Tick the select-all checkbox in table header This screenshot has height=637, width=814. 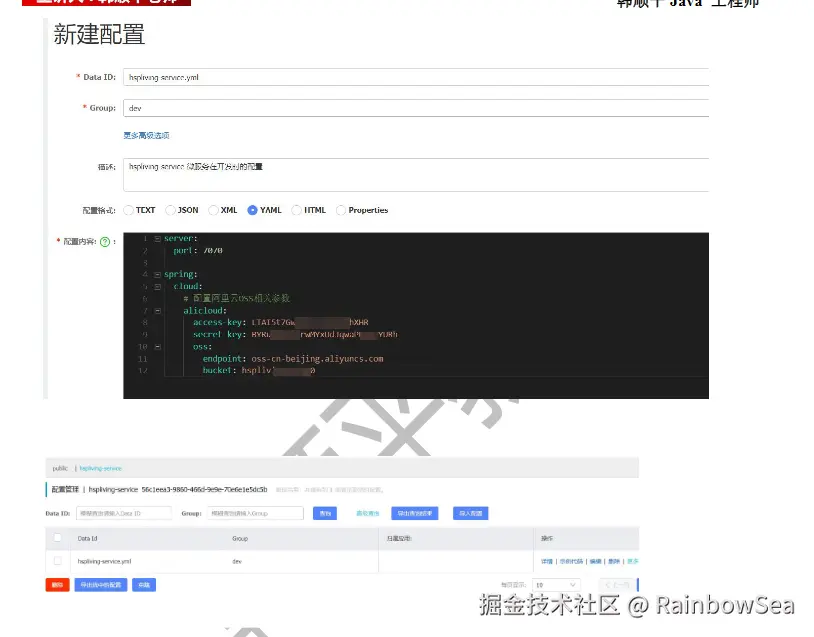point(58,538)
